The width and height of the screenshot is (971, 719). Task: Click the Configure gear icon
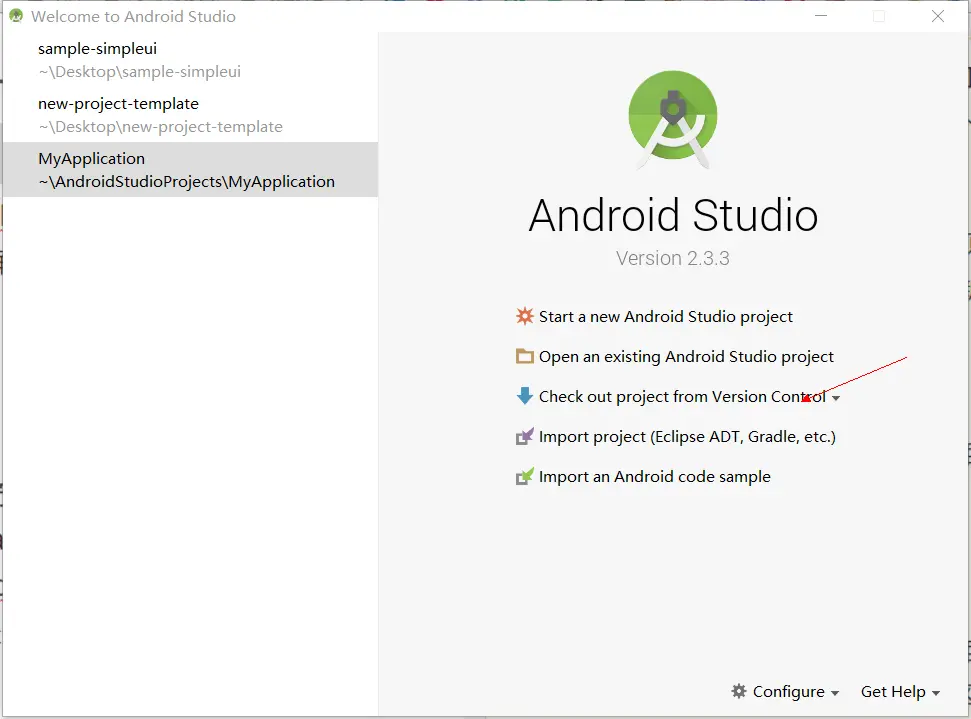pyautogui.click(x=739, y=691)
